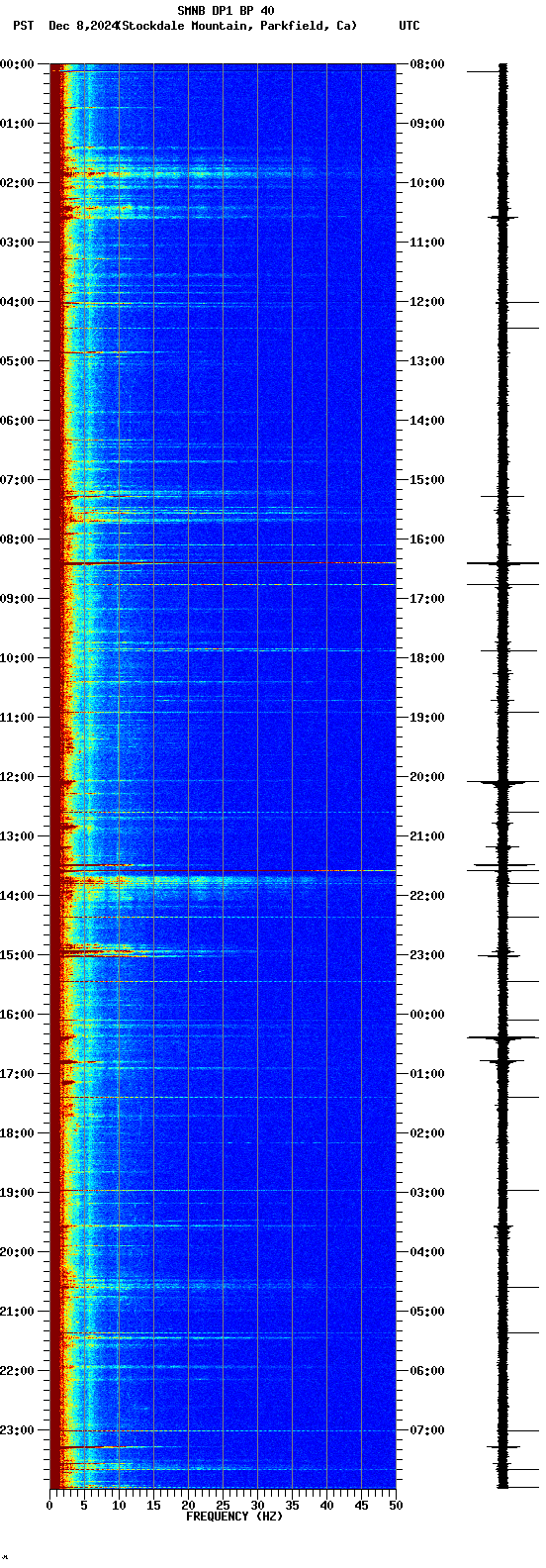Select the "05:00" label on PST axis

point(17,361)
